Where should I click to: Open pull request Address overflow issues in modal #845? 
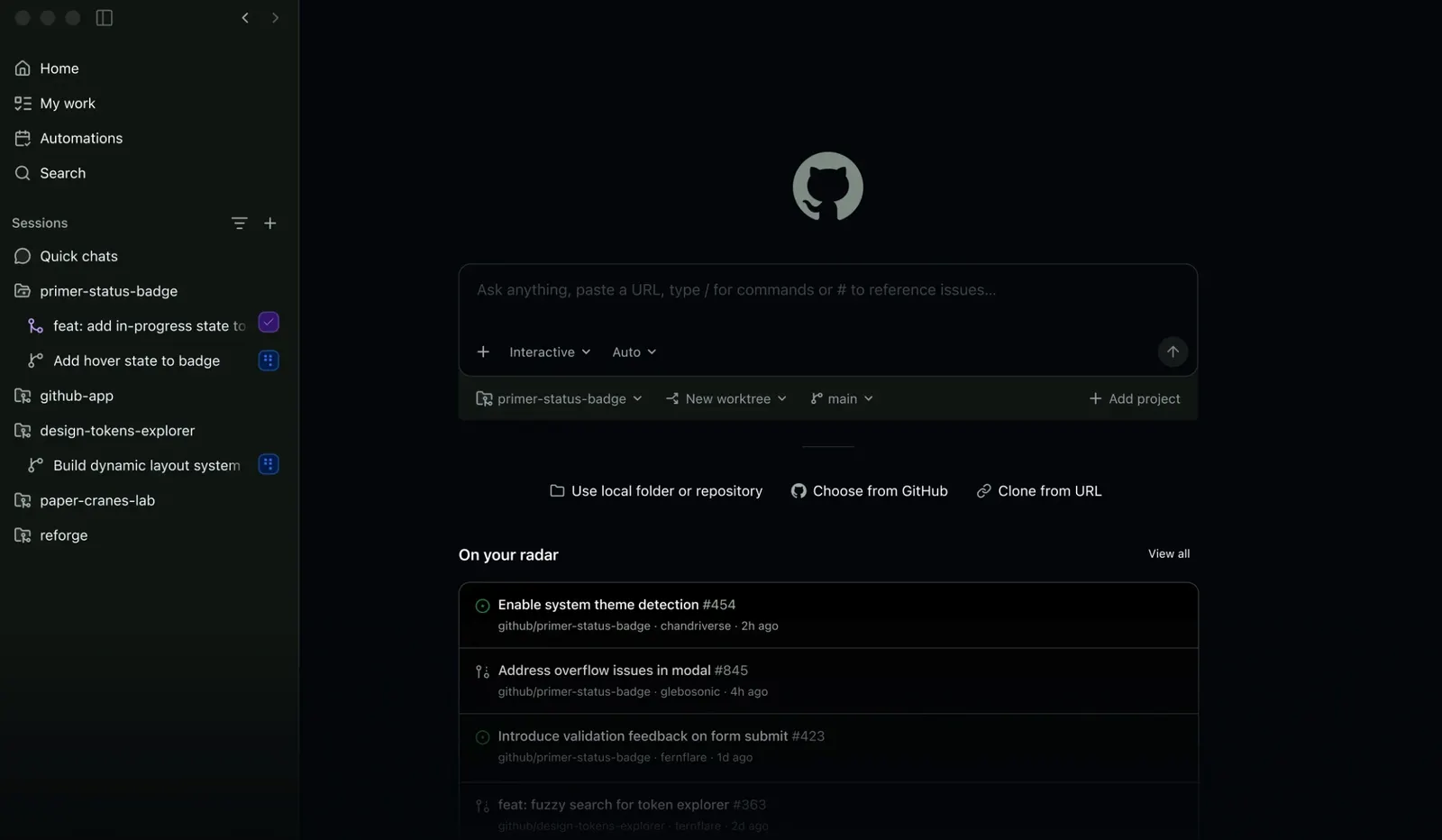coord(828,681)
